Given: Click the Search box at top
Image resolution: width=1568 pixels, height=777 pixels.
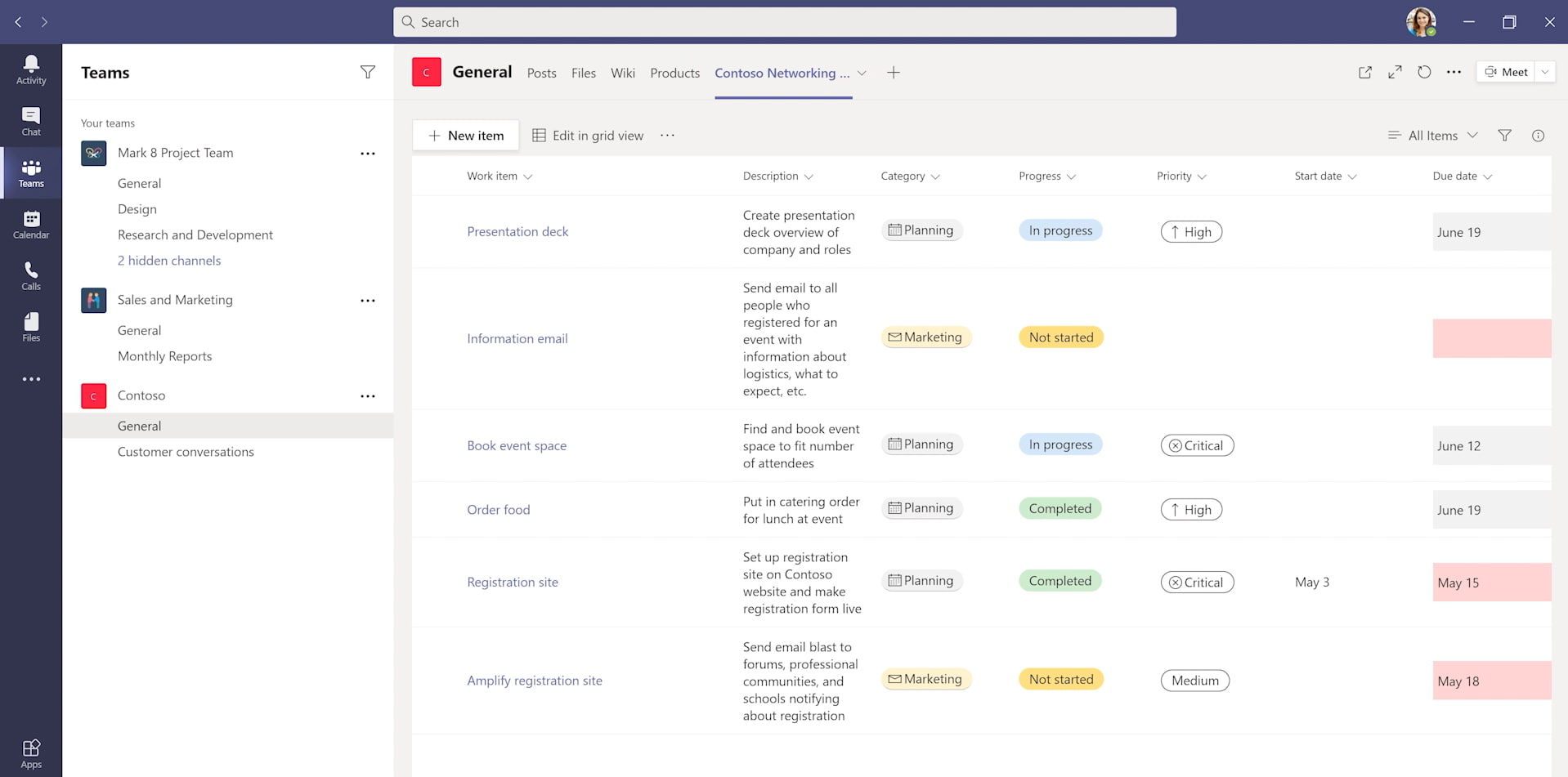Looking at the screenshot, I should coord(785,22).
